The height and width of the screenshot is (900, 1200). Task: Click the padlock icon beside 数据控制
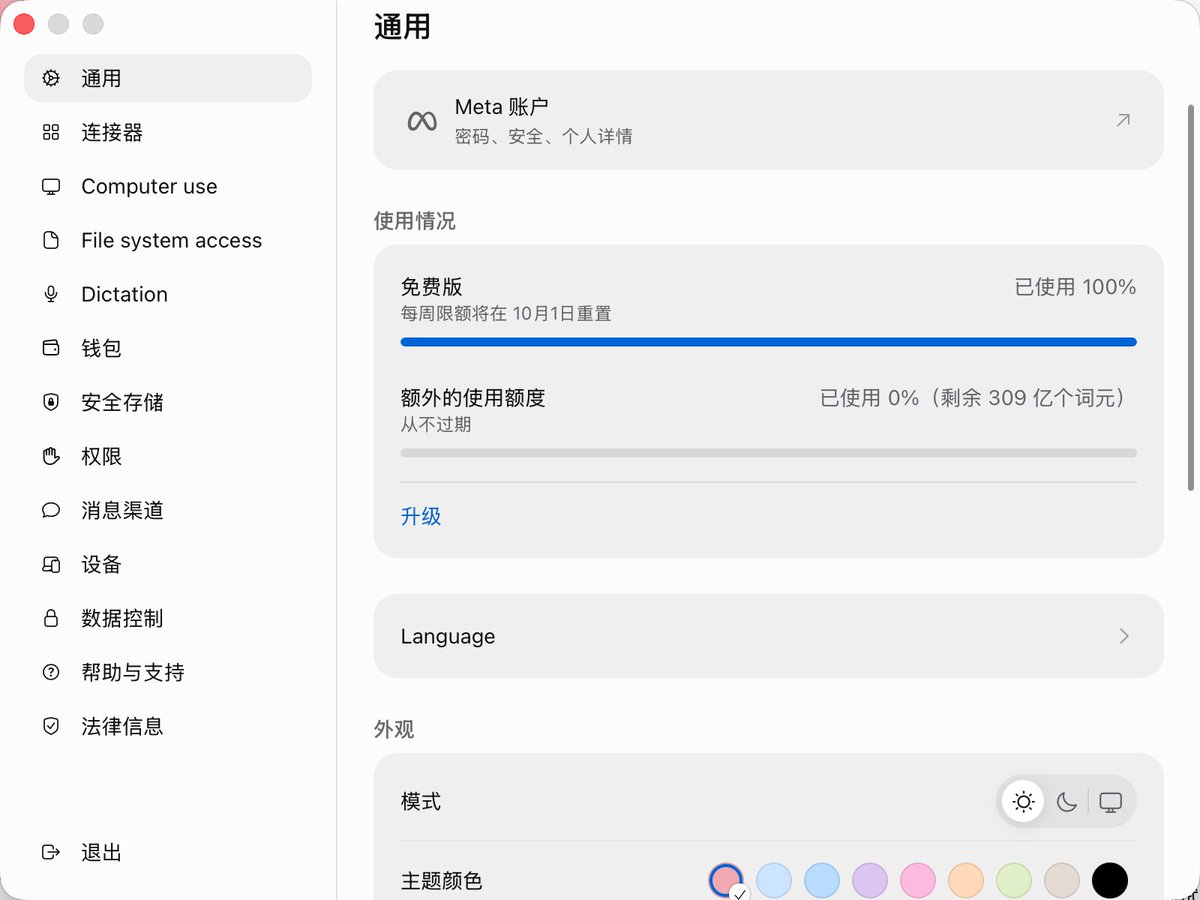[51, 618]
